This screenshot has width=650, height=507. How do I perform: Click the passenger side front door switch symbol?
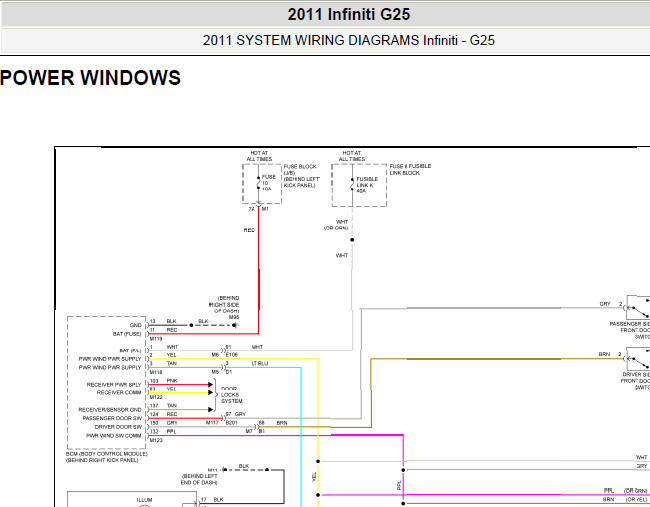(638, 307)
